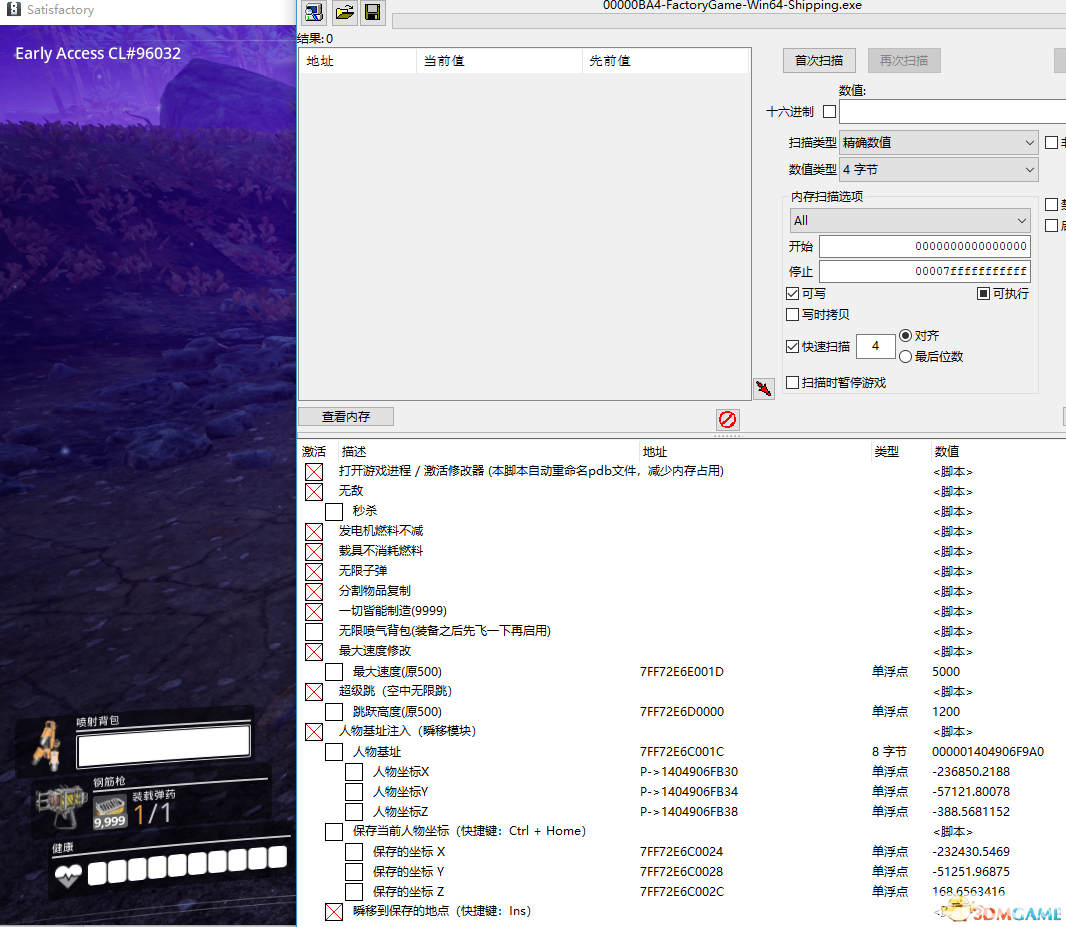Toggle the 可执行 executable checkbox
The image size is (1066, 927).
[x=983, y=294]
